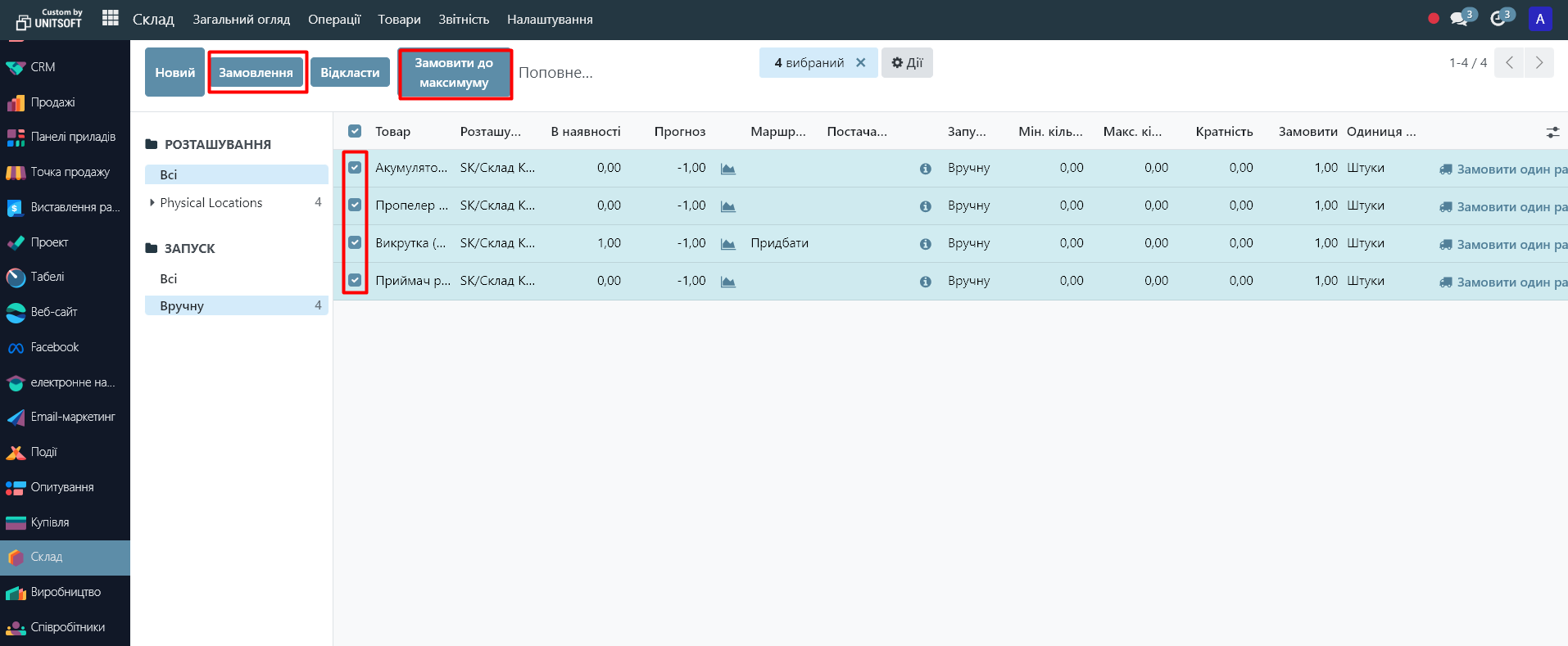The image size is (1568, 646).
Task: Open the apps grid menu icon
Action: tap(111, 18)
